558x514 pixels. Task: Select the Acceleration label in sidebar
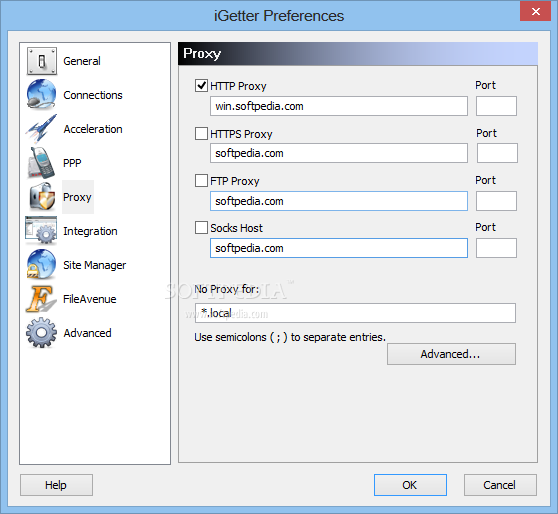pyautogui.click(x=93, y=129)
